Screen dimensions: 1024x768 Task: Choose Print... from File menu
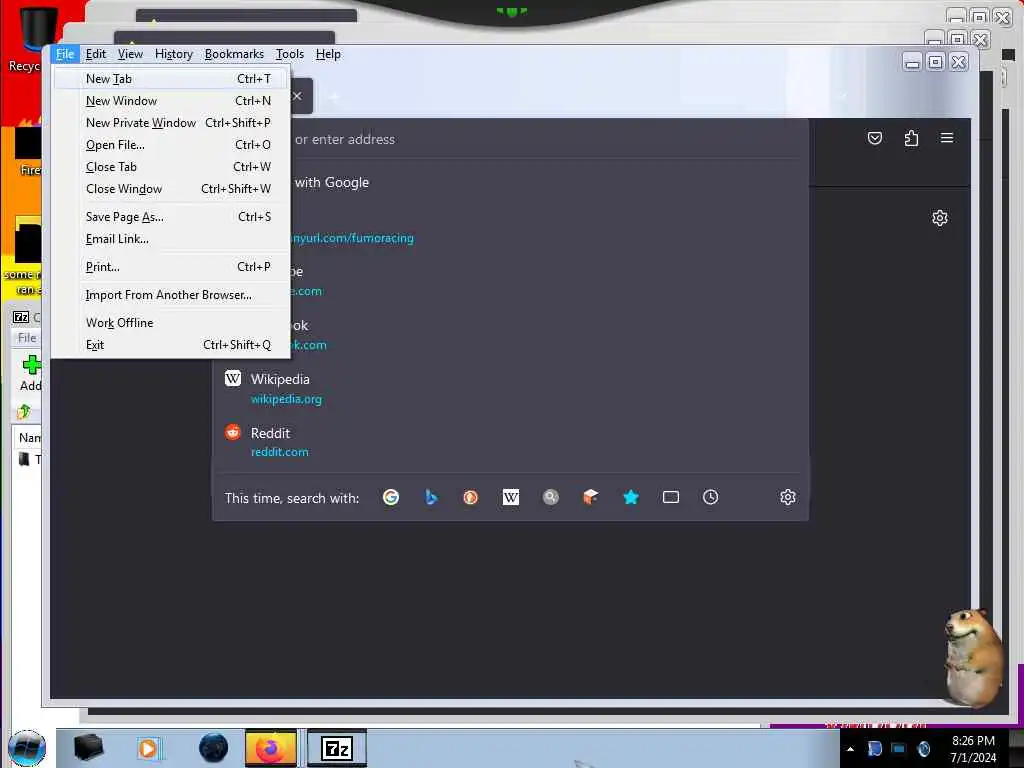coord(171,267)
